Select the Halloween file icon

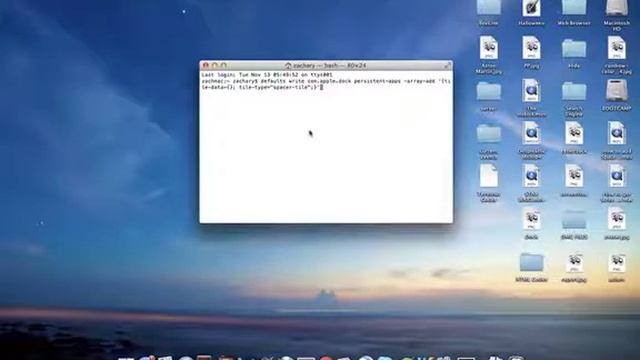click(x=531, y=8)
